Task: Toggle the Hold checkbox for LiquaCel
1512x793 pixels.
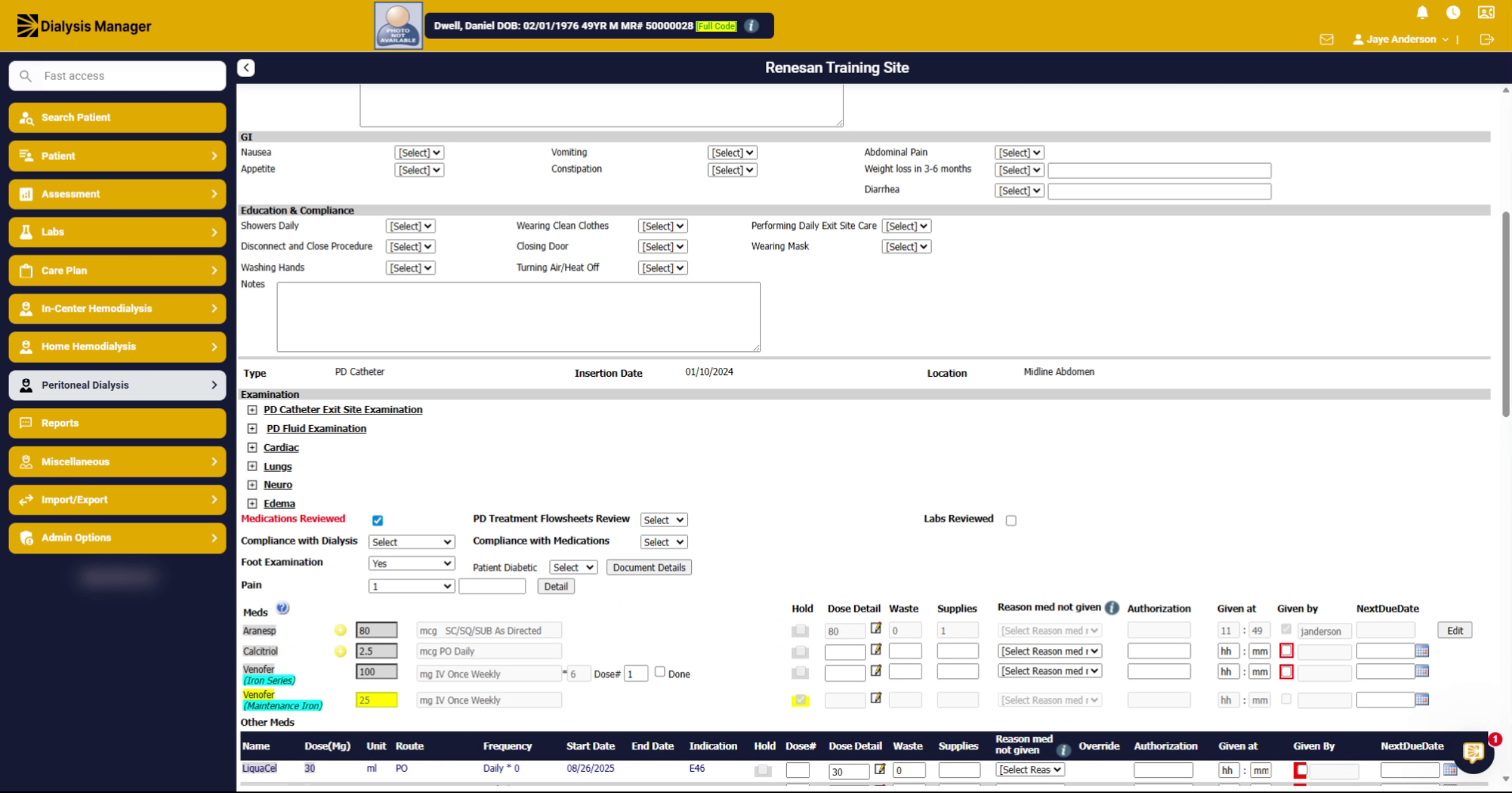Action: [x=763, y=770]
